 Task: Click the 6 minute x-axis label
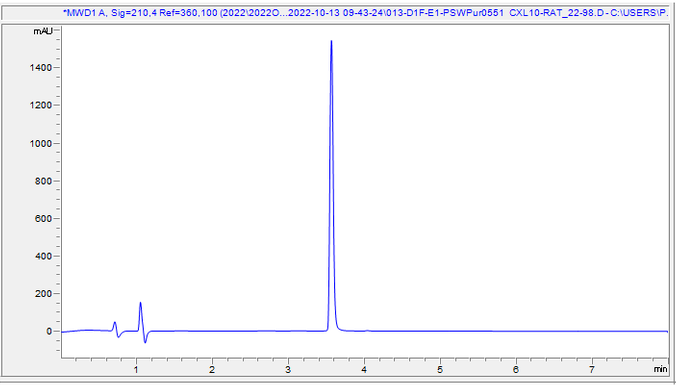coord(516,369)
